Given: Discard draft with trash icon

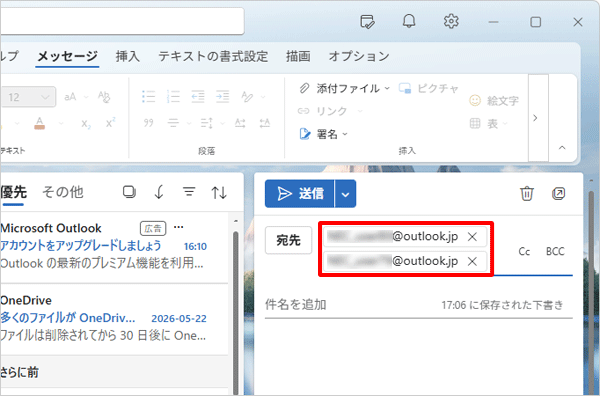Looking at the screenshot, I should pyautogui.click(x=527, y=193).
